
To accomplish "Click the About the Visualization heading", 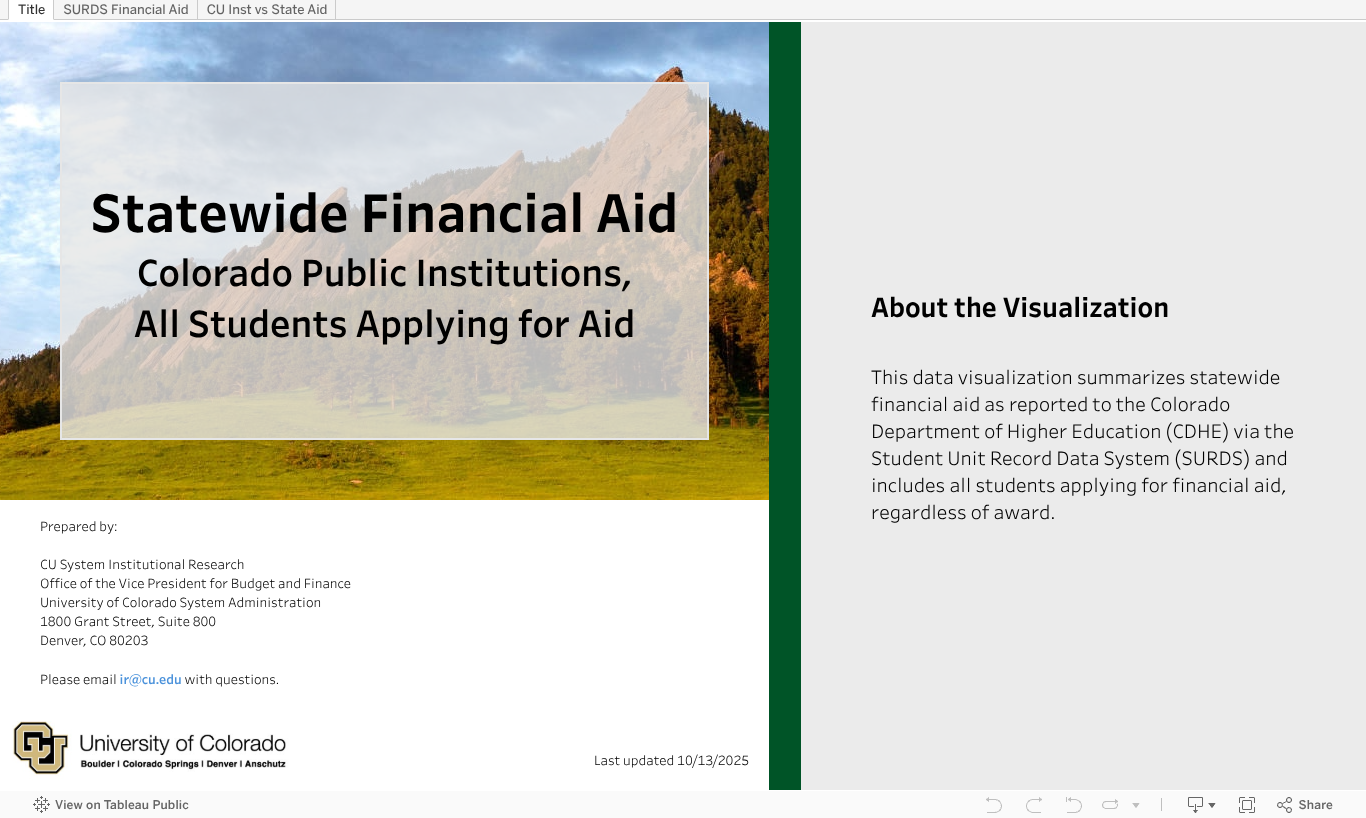I will click(1019, 308).
